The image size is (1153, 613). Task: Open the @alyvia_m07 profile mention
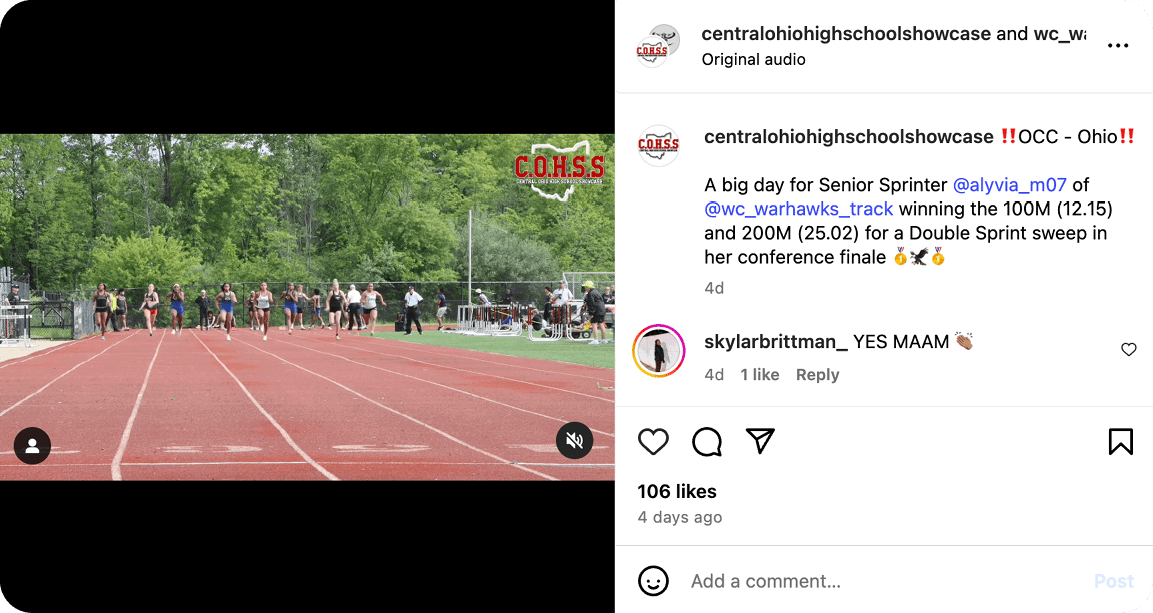point(1009,184)
